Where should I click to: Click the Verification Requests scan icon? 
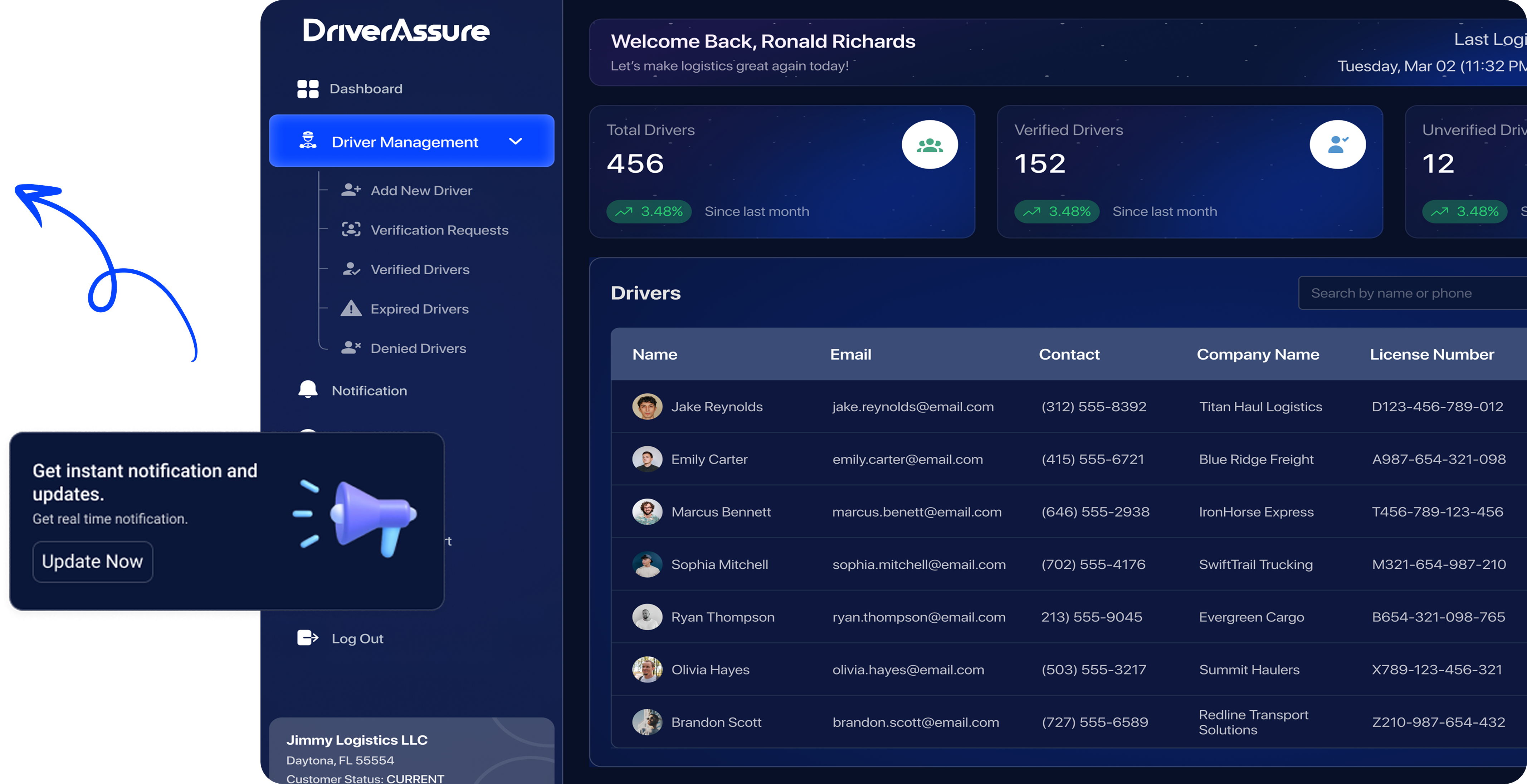coord(351,229)
